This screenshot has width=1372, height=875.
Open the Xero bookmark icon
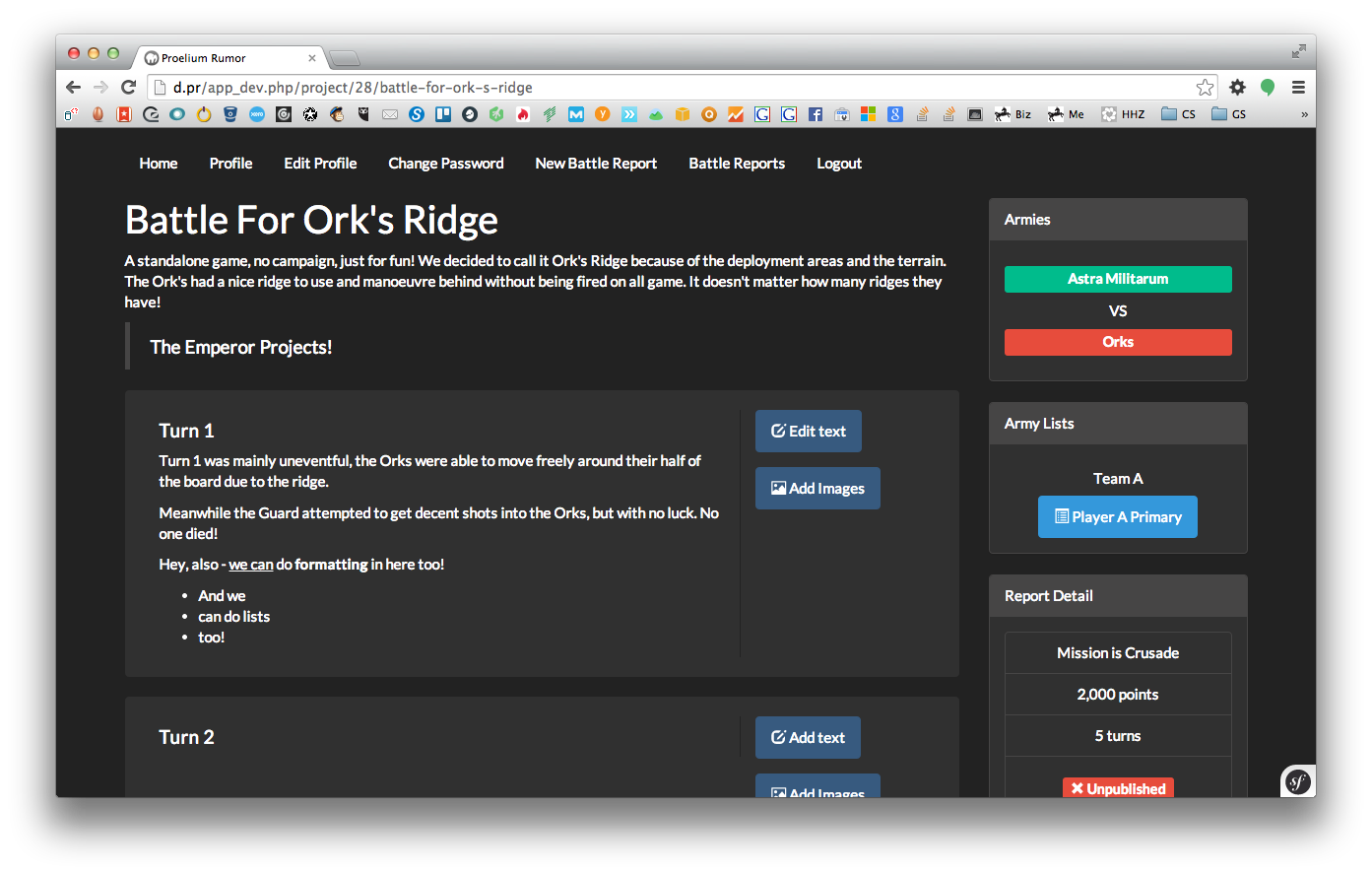[257, 114]
